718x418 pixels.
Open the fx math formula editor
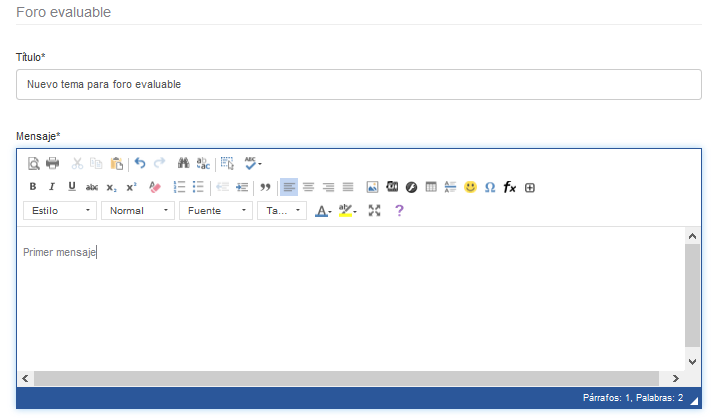point(510,187)
